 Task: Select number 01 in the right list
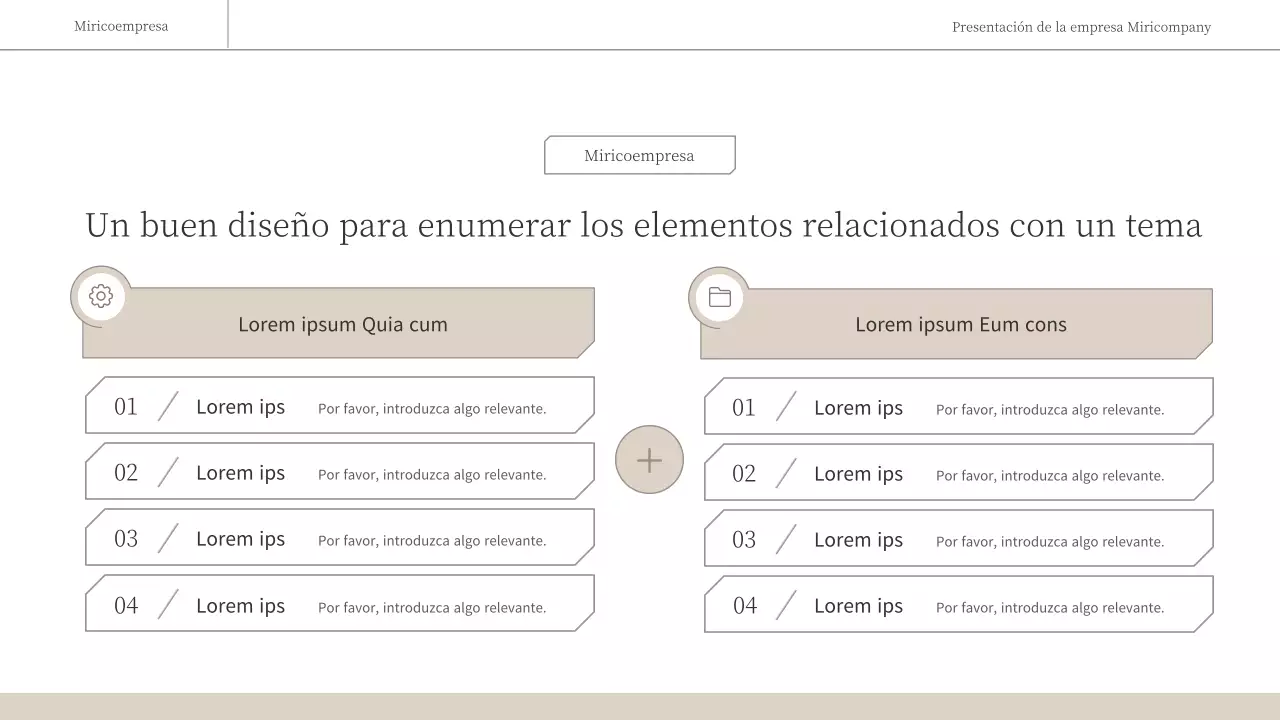point(744,407)
